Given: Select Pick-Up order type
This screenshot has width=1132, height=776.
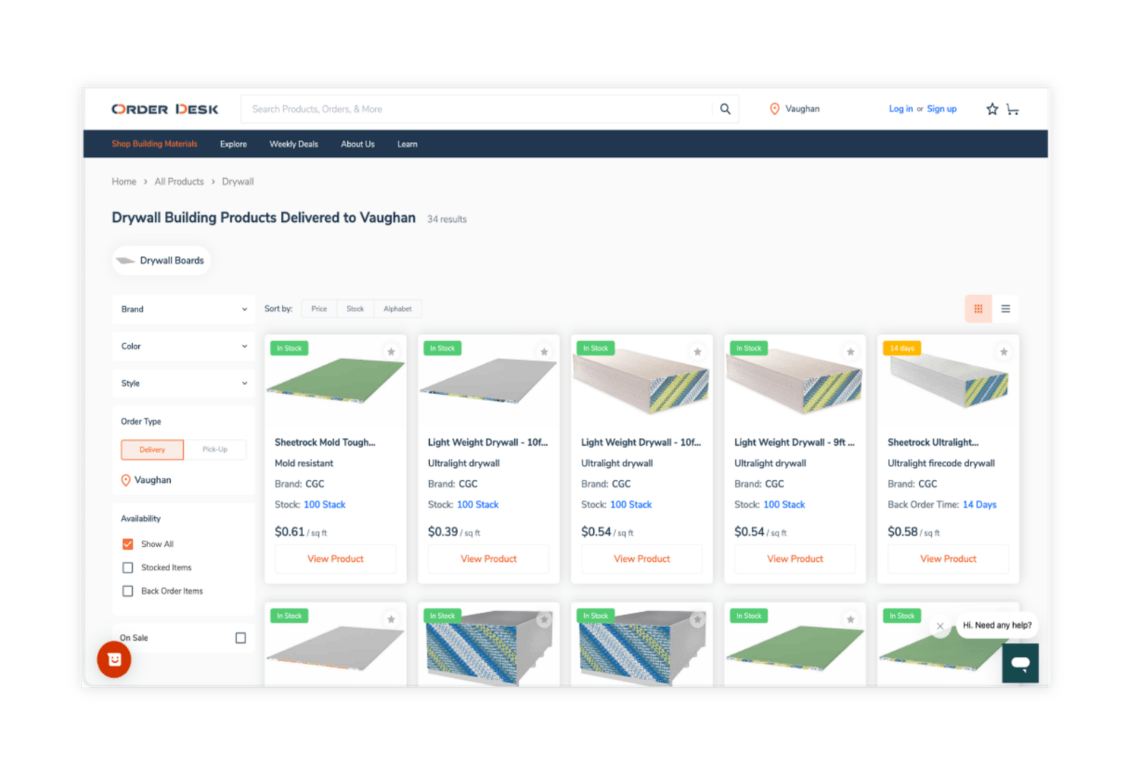Looking at the screenshot, I should [215, 450].
